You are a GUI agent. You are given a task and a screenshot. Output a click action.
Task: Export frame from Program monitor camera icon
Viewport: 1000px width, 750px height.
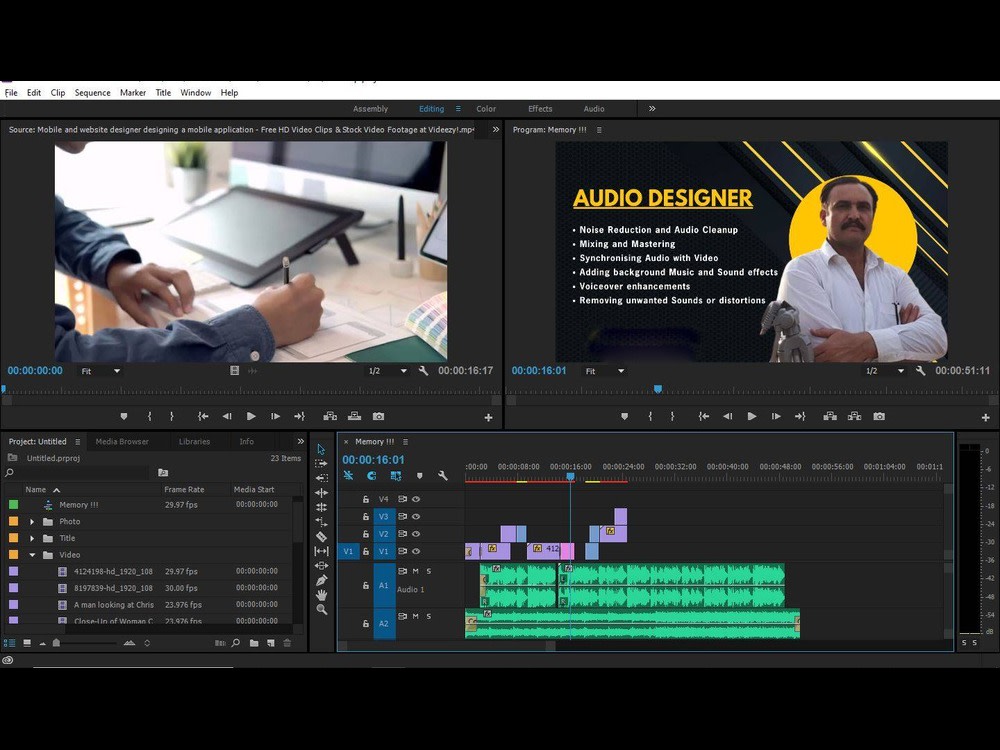(x=879, y=416)
